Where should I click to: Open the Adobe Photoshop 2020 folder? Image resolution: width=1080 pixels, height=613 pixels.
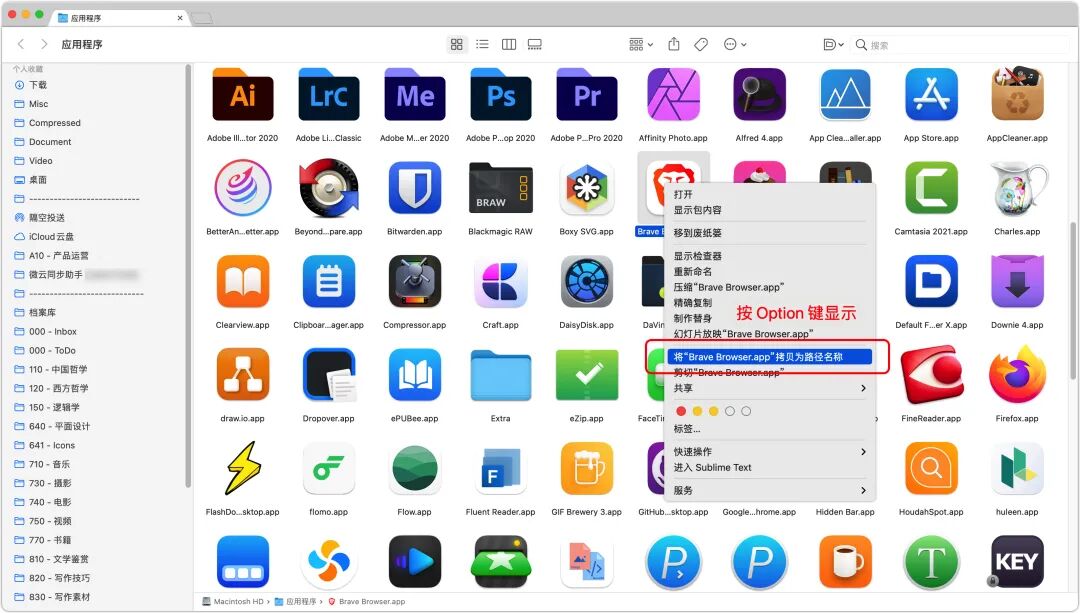coord(501,95)
